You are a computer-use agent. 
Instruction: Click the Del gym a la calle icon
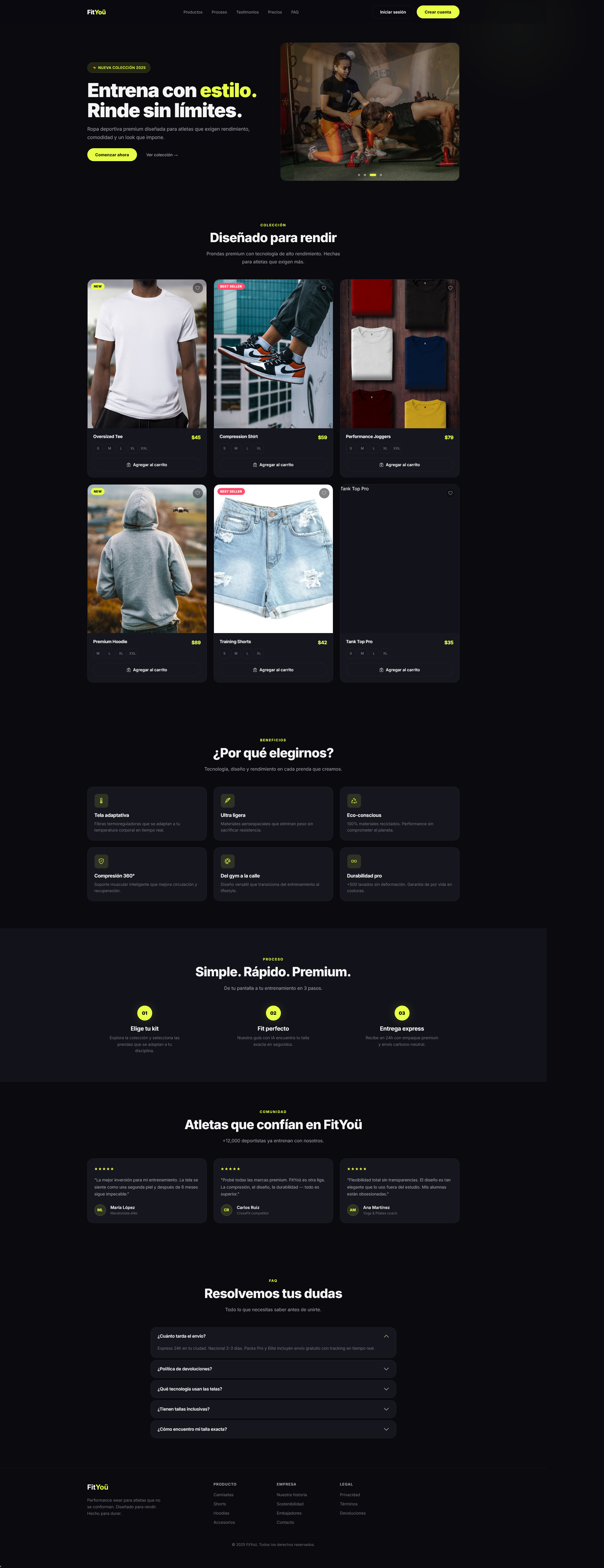pos(228,861)
